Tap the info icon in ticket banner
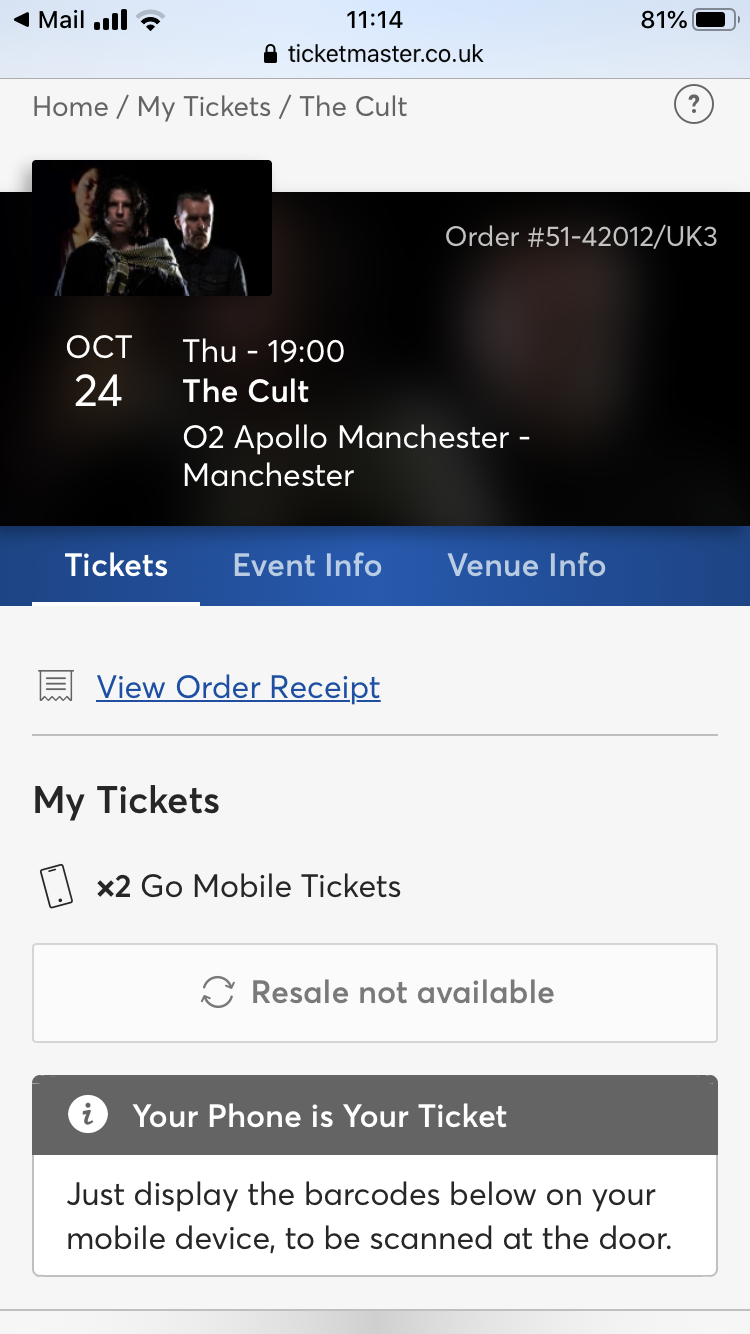This screenshot has height=1334, width=750. (x=88, y=1116)
